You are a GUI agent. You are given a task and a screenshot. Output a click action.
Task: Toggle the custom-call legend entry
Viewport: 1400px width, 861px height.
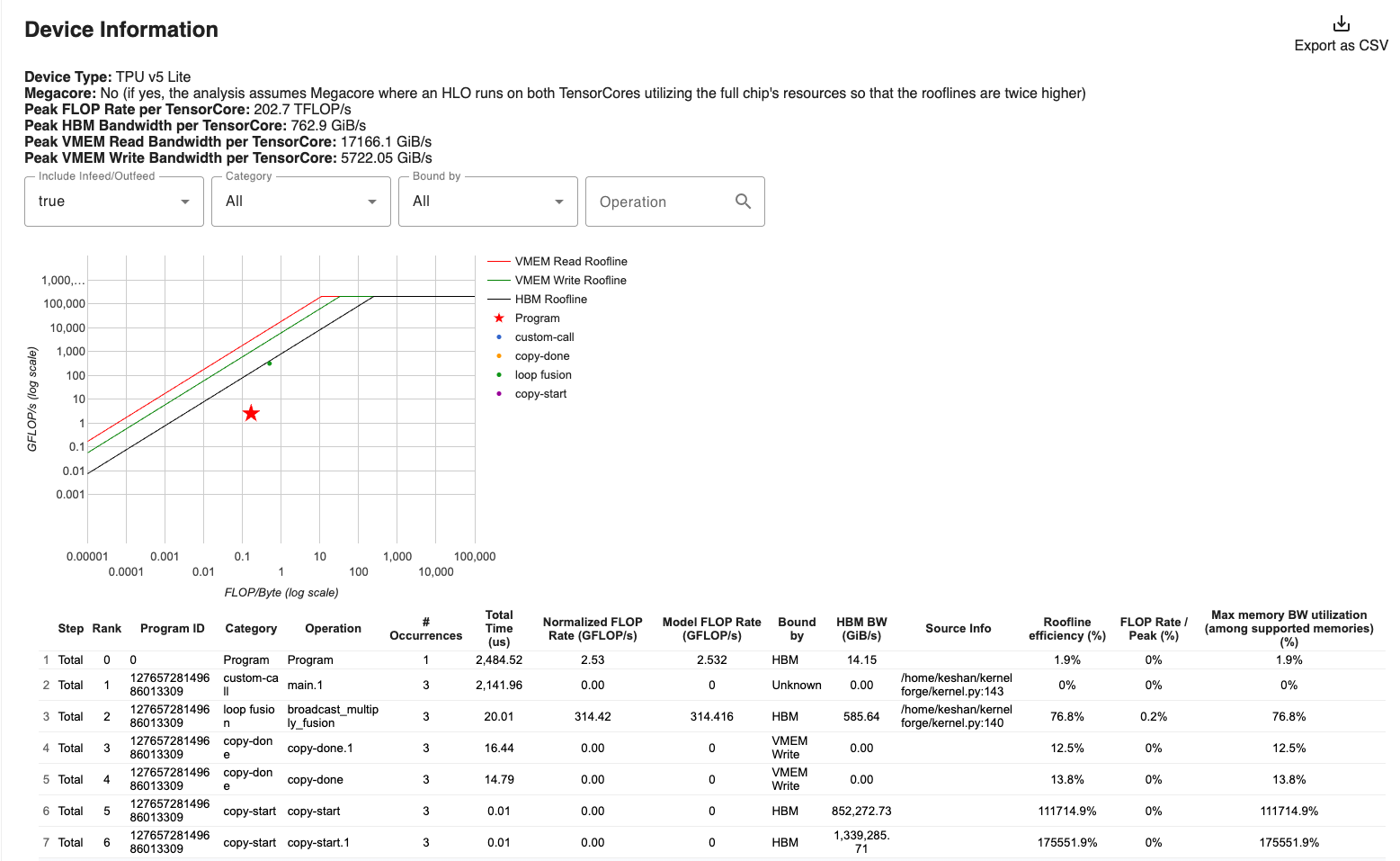(x=544, y=337)
